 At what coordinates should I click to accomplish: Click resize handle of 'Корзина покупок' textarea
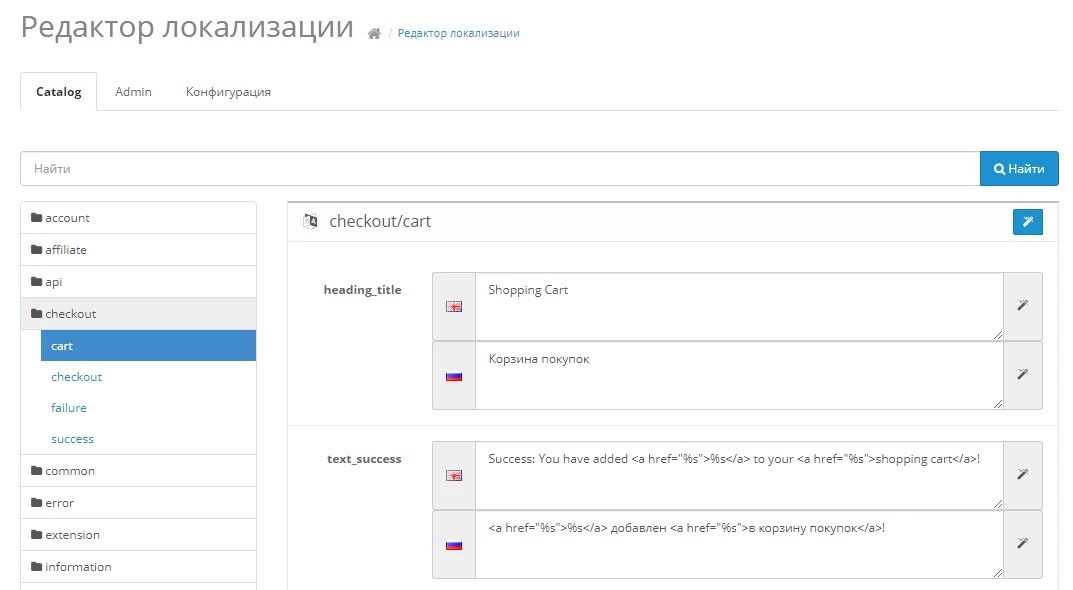pyautogui.click(x=998, y=403)
